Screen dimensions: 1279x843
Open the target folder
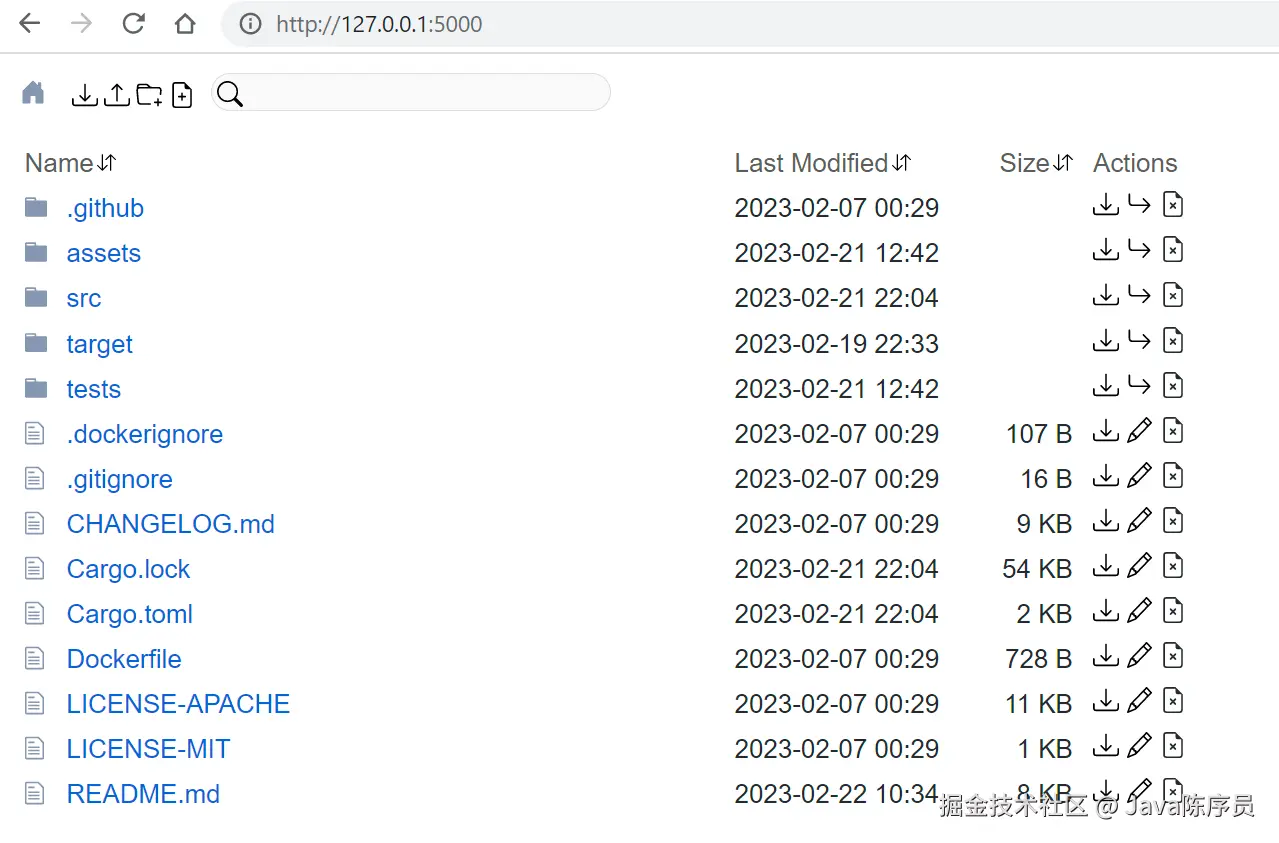pos(99,344)
